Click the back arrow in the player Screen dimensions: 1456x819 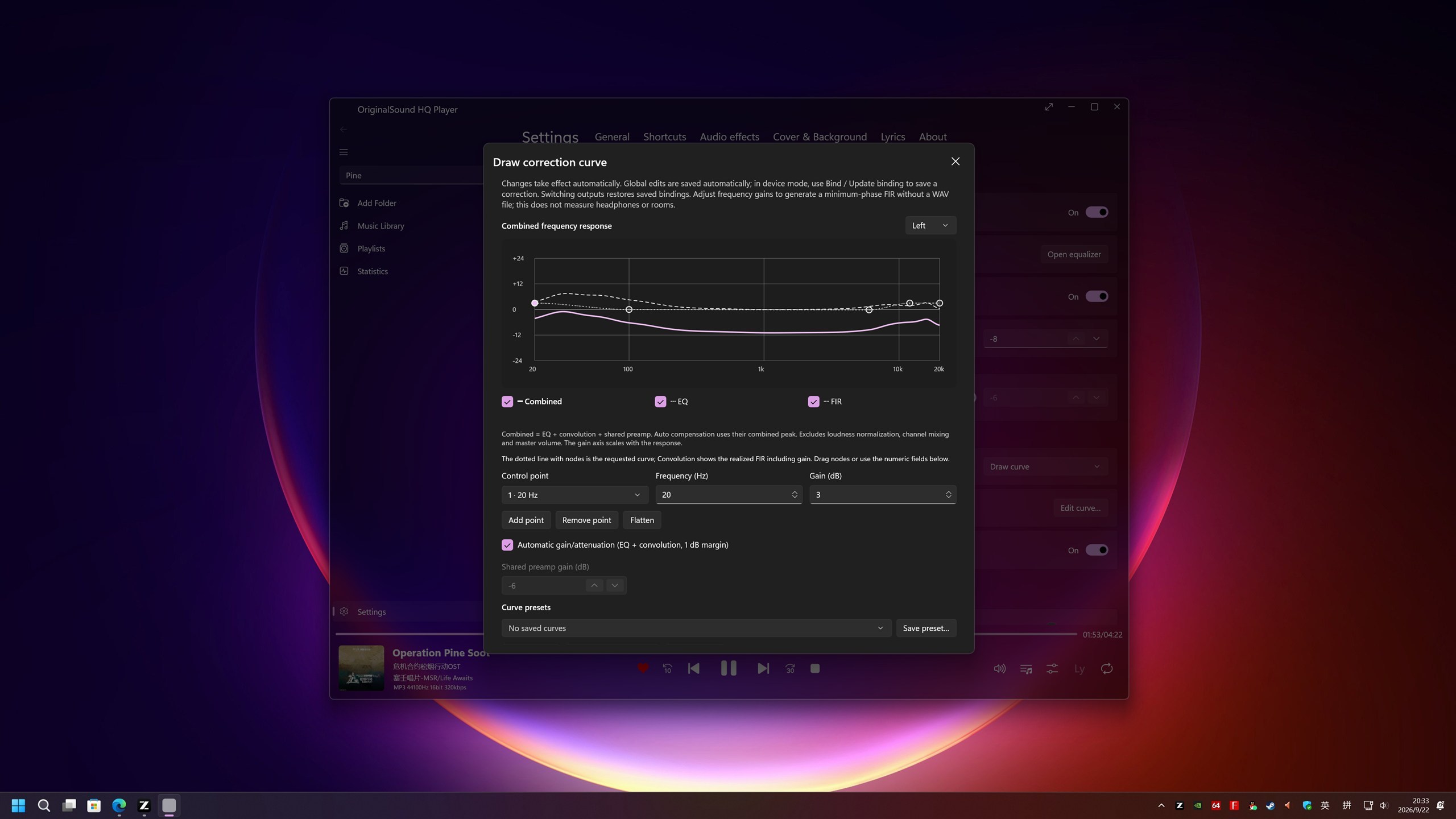point(343,129)
